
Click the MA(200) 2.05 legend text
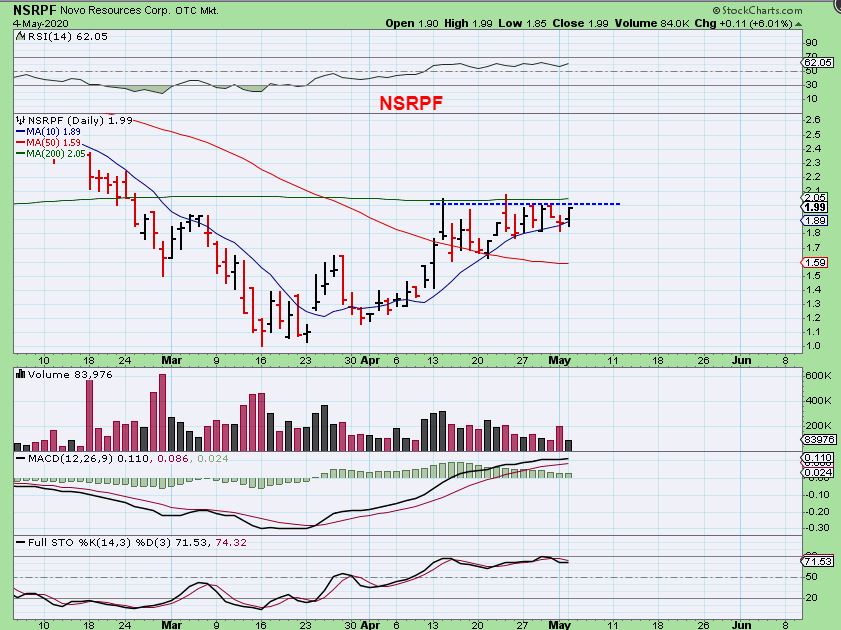[56, 154]
